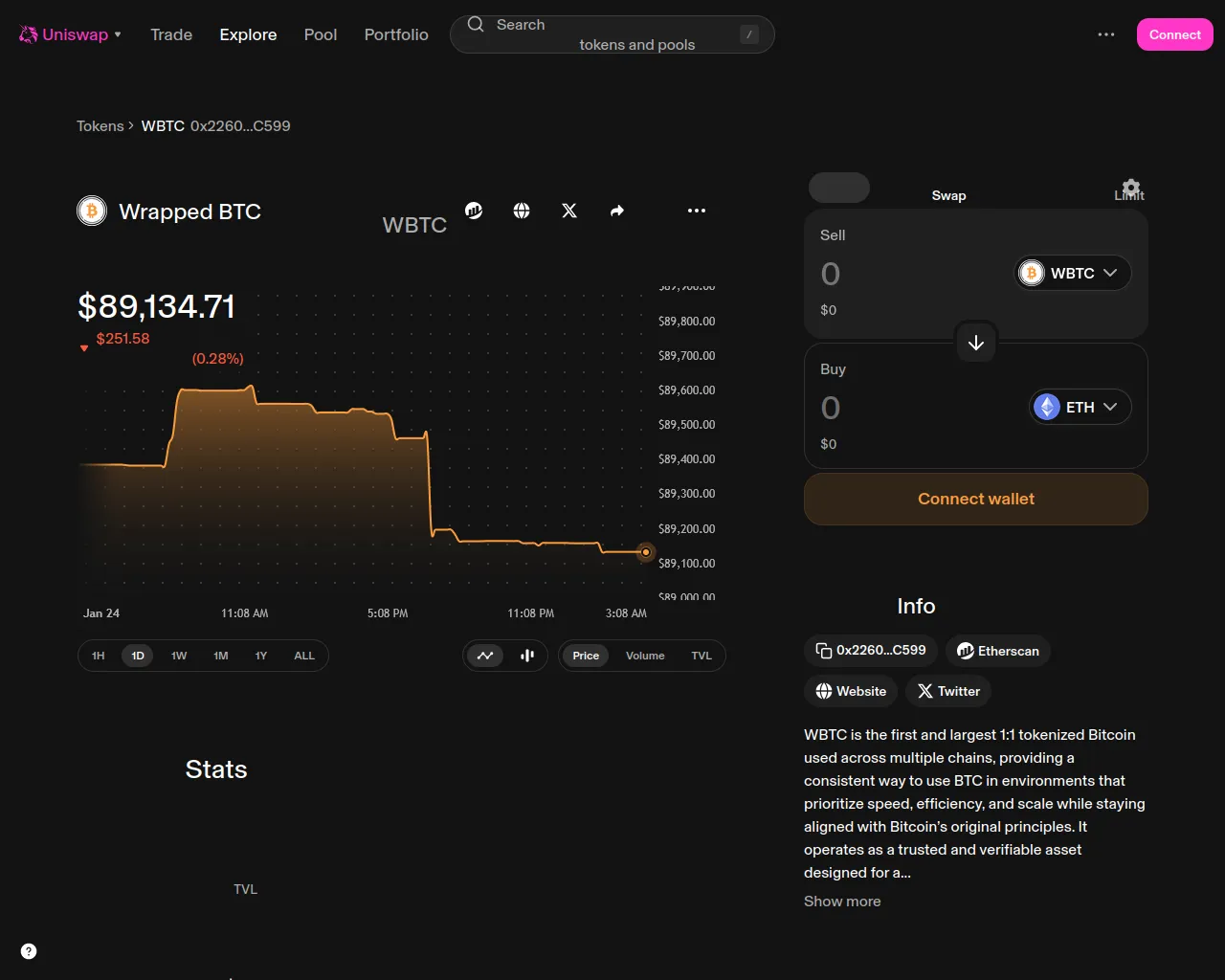Click Show more under token description
The width and height of the screenshot is (1225, 980).
[x=842, y=902]
